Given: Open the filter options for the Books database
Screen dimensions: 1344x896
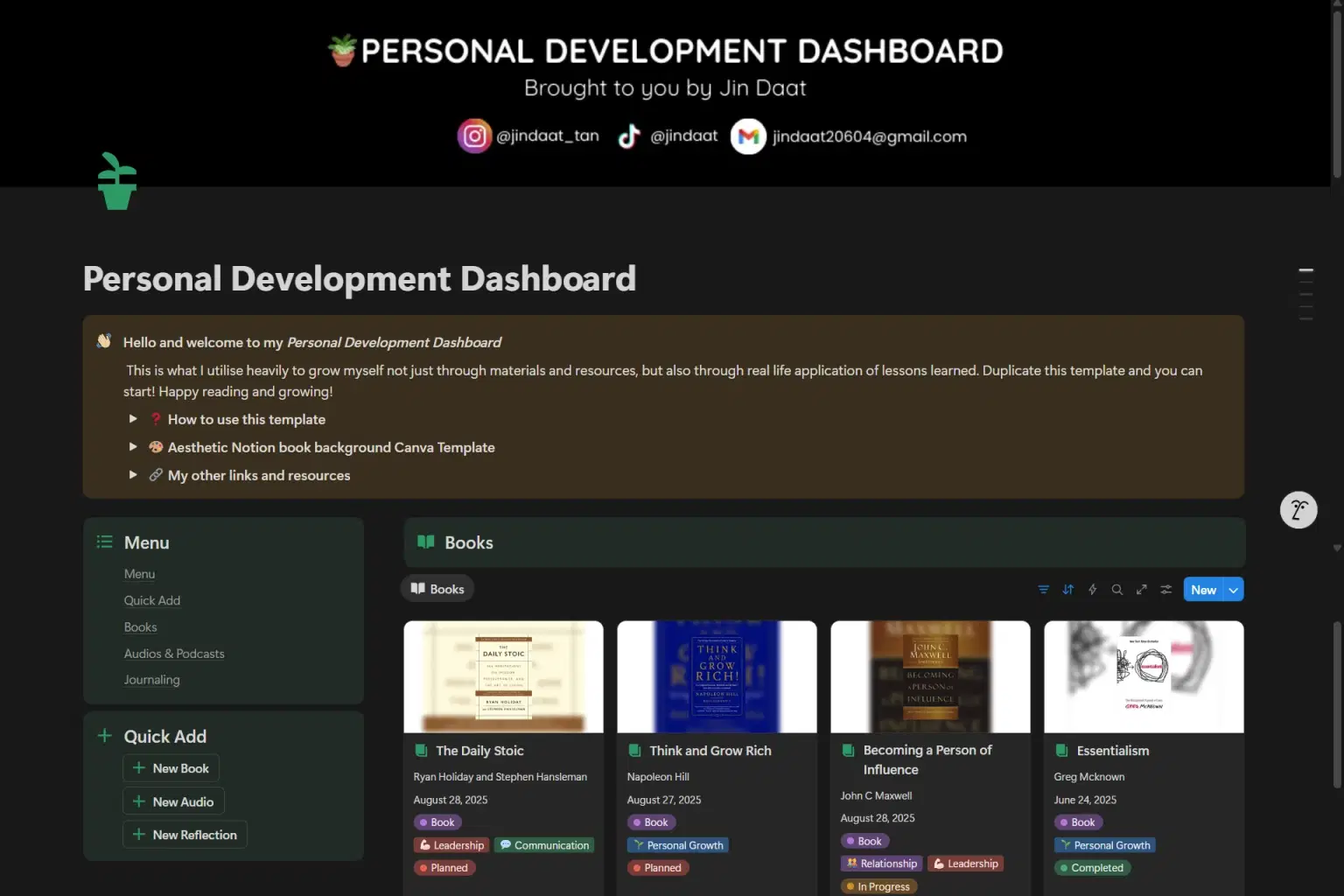Looking at the screenshot, I should point(1043,589).
